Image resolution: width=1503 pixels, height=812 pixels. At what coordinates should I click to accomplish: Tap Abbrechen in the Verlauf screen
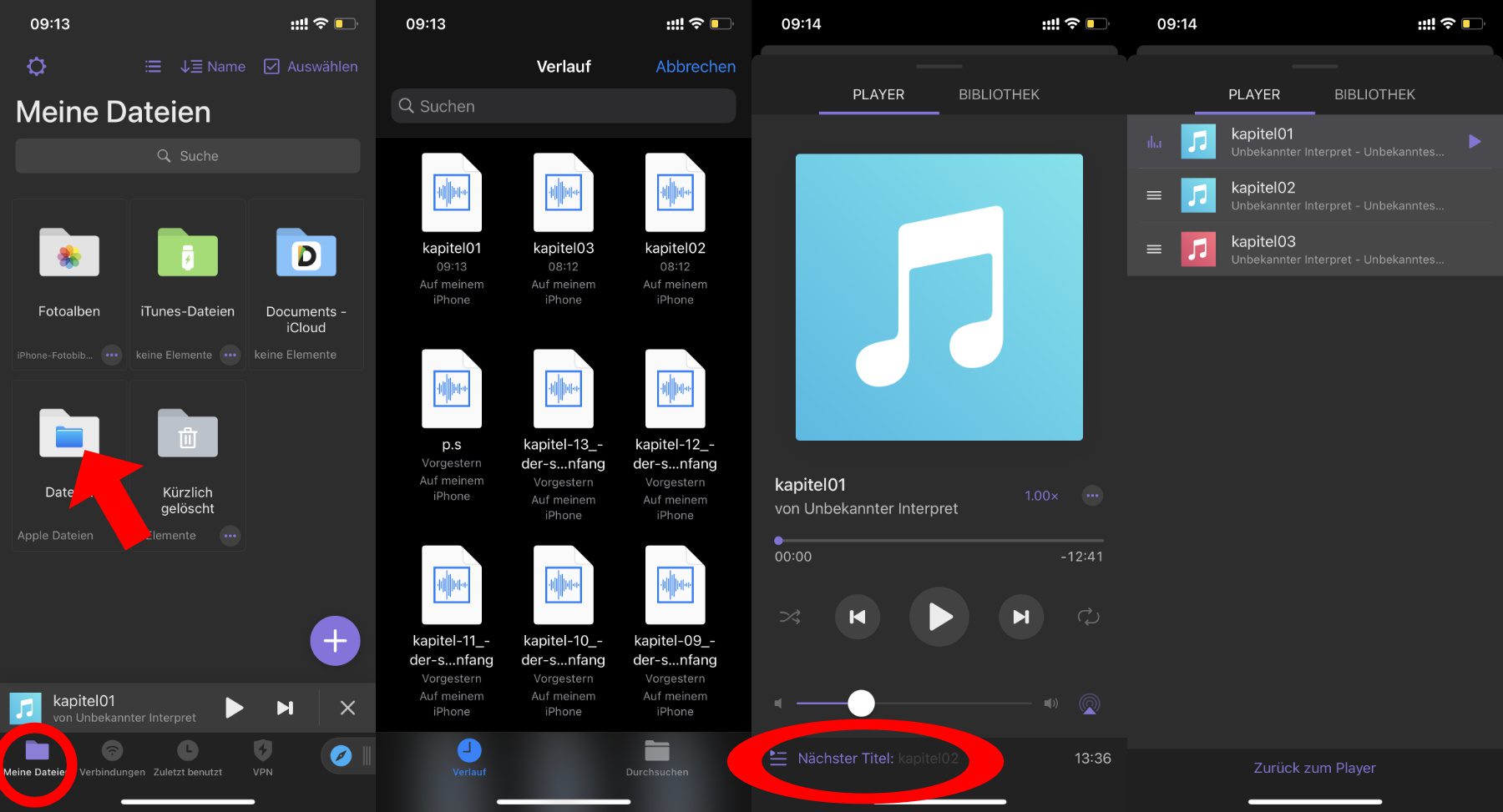pyautogui.click(x=696, y=67)
